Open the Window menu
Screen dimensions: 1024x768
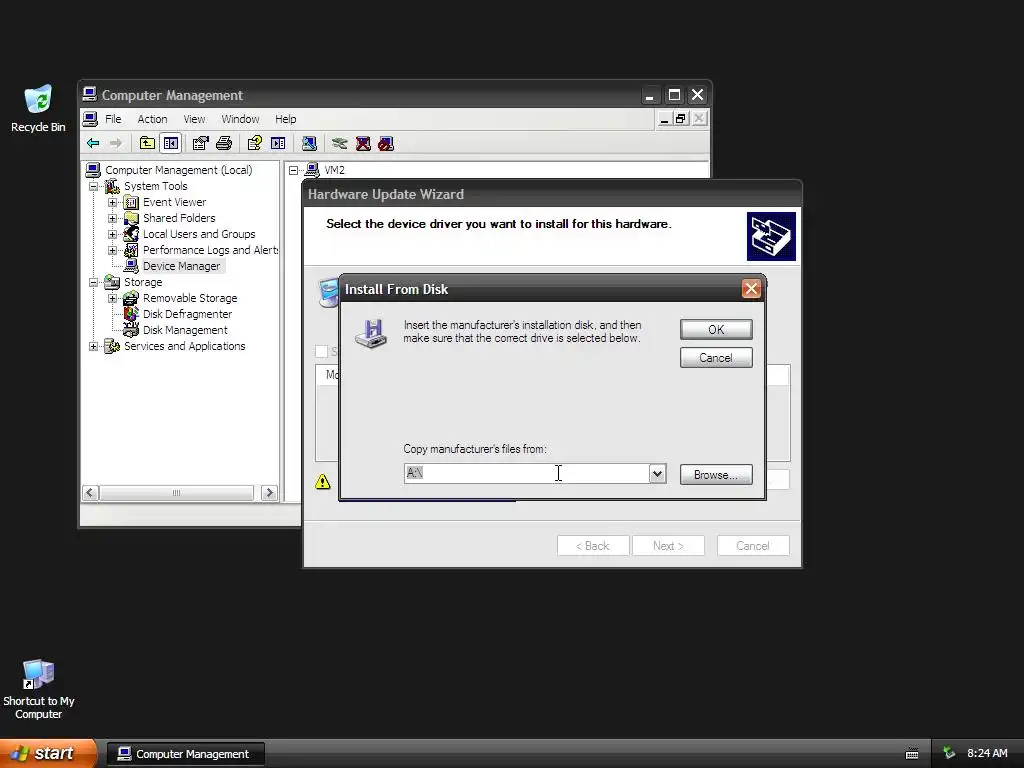pos(240,119)
